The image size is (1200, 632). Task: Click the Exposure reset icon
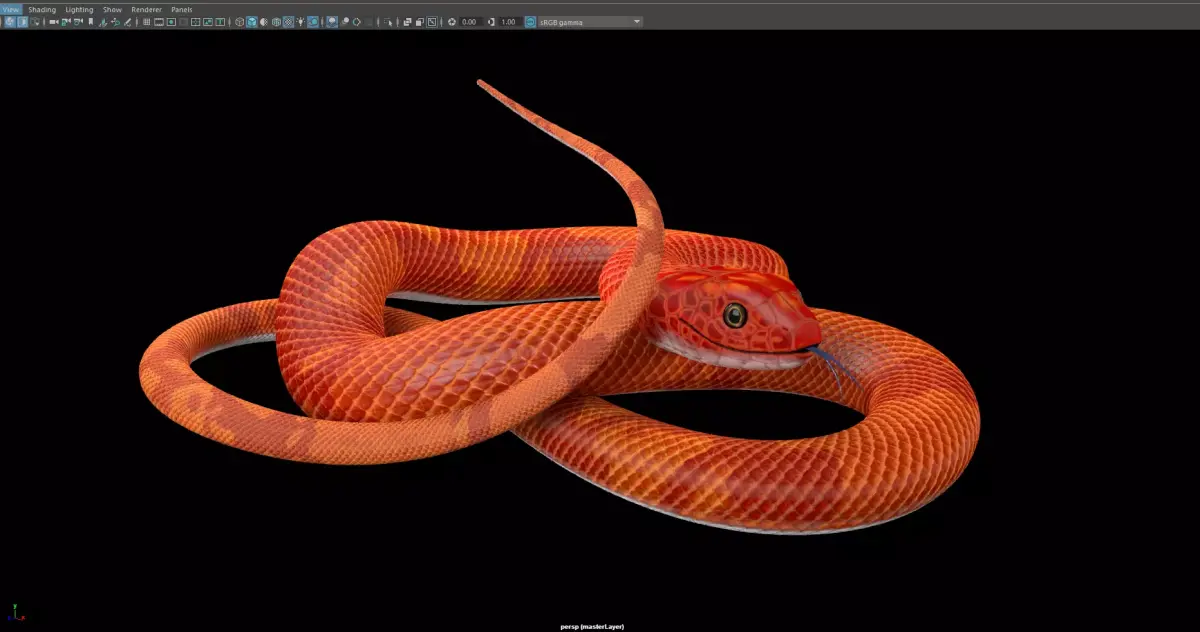[452, 22]
